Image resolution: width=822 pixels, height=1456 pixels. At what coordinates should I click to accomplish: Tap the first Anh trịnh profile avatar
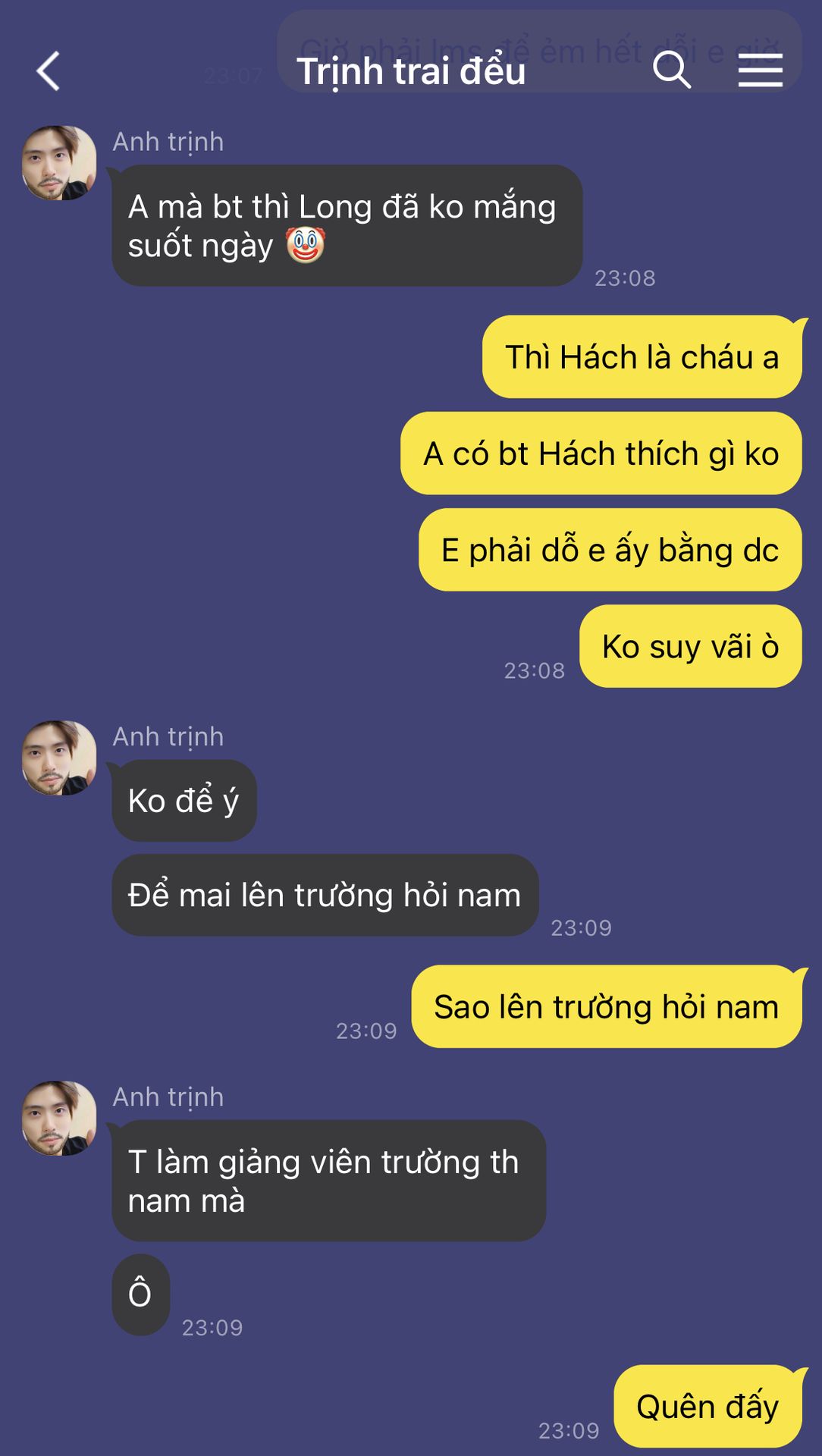click(x=59, y=163)
